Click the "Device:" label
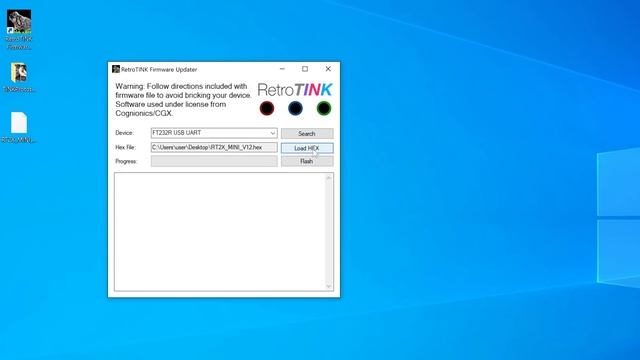This screenshot has height=360, width=640. (x=124, y=133)
